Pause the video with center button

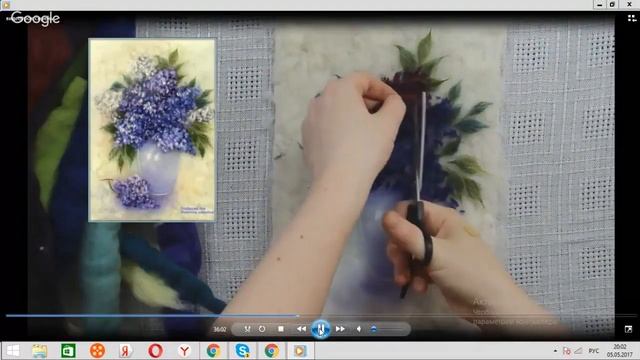(321, 329)
